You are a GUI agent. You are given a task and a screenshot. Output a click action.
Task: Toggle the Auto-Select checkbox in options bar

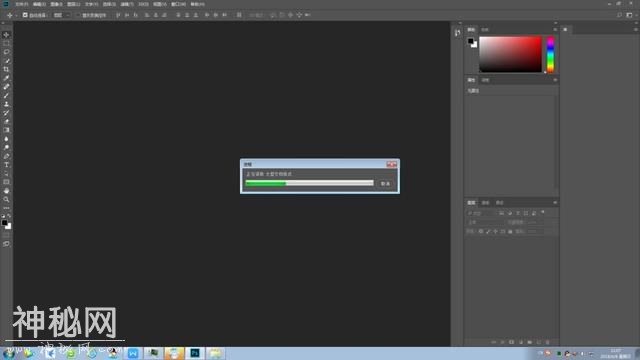[x=25, y=15]
